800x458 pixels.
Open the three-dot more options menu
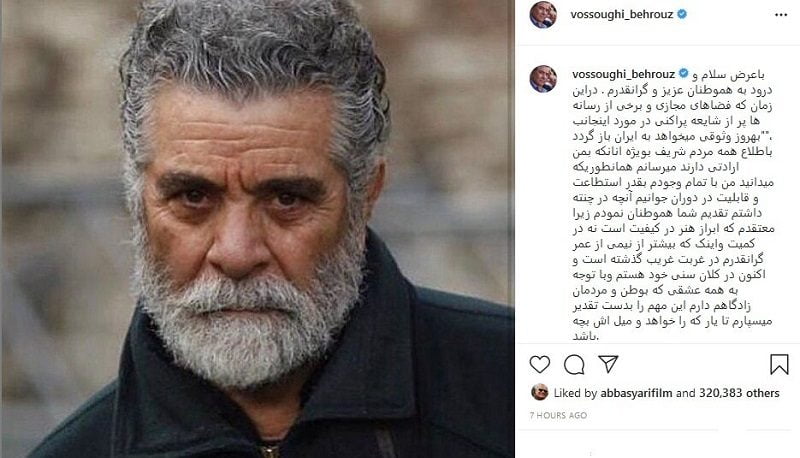point(781,15)
